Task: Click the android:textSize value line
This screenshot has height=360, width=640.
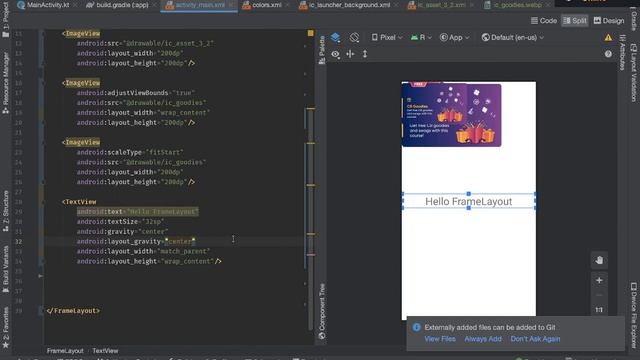Action: click(x=120, y=222)
